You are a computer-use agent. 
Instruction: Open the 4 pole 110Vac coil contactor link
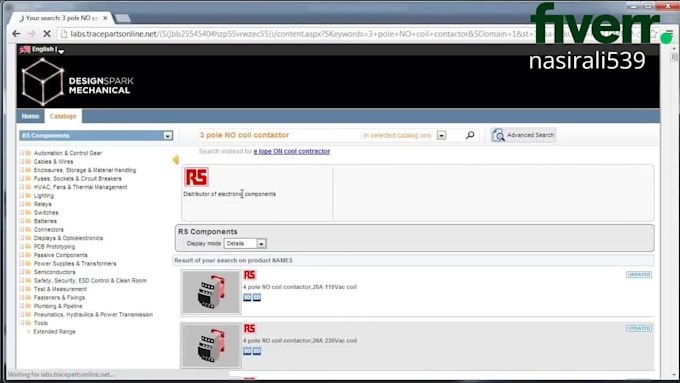(300, 287)
